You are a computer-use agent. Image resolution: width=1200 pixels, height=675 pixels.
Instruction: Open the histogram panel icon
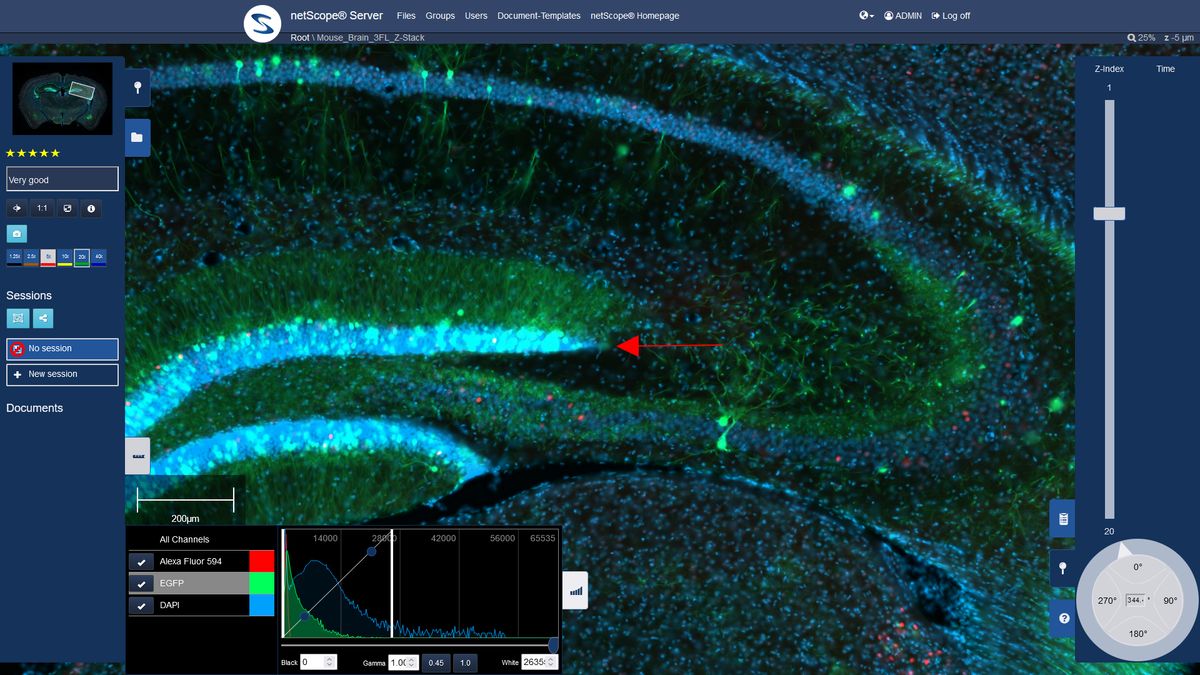click(575, 591)
